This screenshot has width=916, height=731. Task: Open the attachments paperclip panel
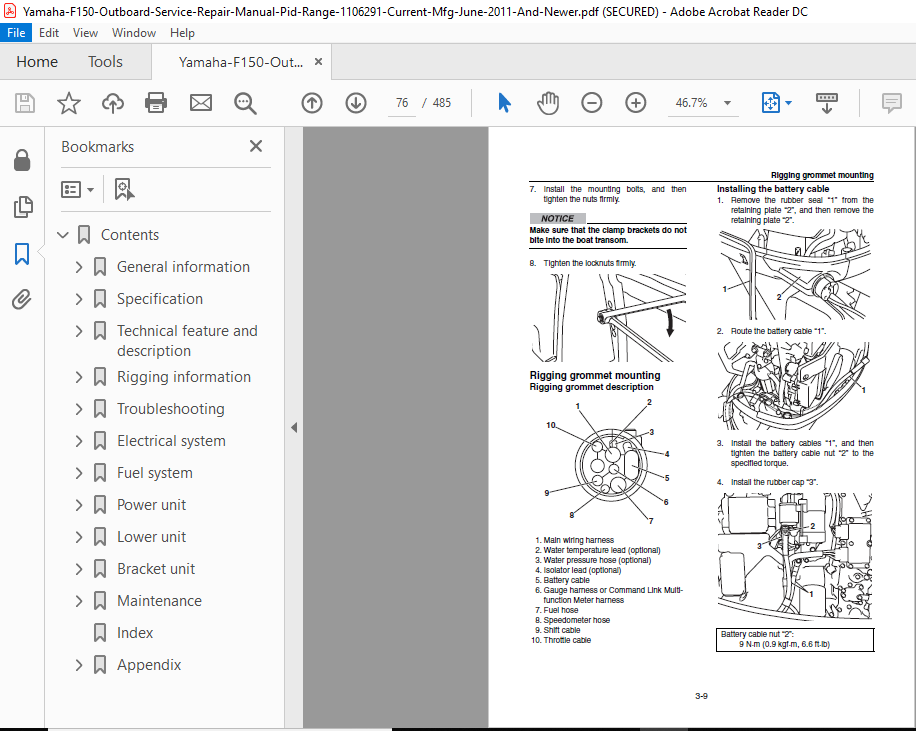click(x=22, y=300)
